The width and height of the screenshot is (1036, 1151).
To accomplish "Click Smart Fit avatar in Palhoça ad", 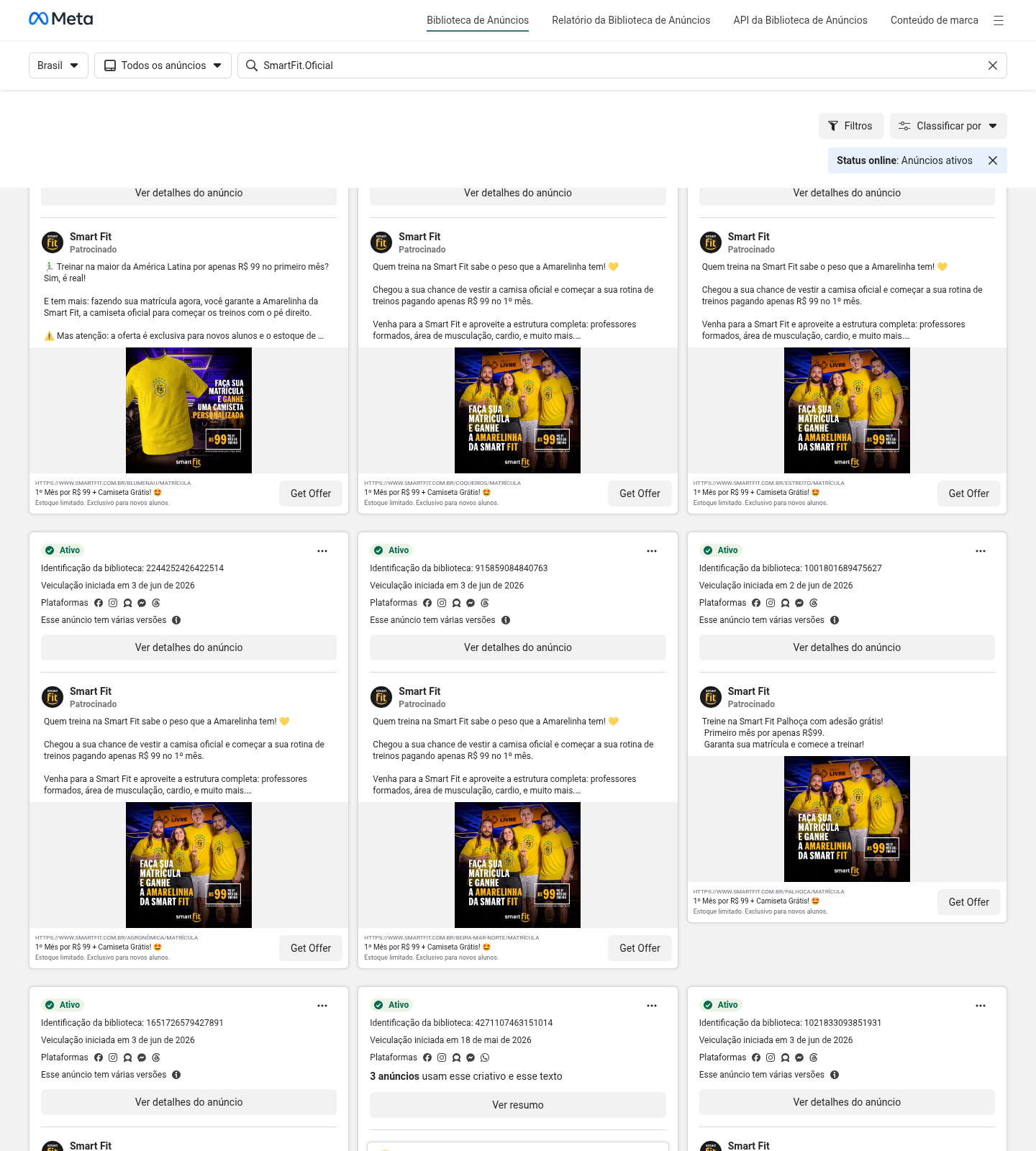I will point(711,697).
